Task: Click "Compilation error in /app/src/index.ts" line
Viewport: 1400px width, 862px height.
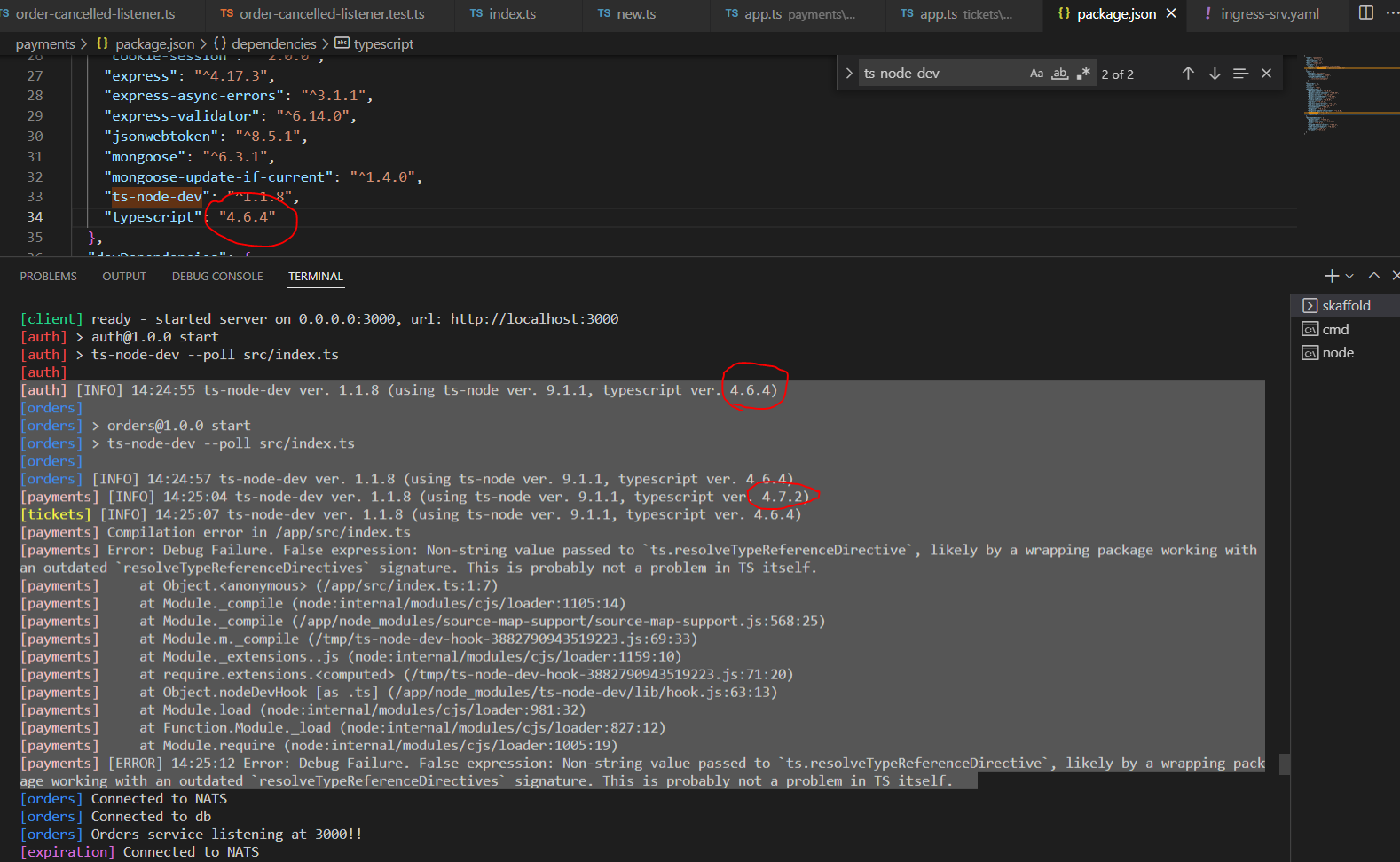Action: [x=216, y=532]
